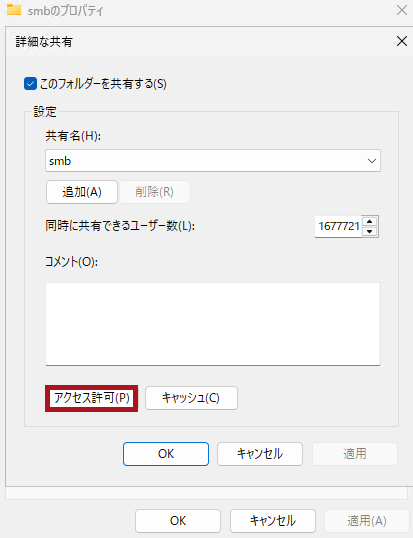
Task: Open アクセス許可(P) permissions
Action: (x=92, y=398)
